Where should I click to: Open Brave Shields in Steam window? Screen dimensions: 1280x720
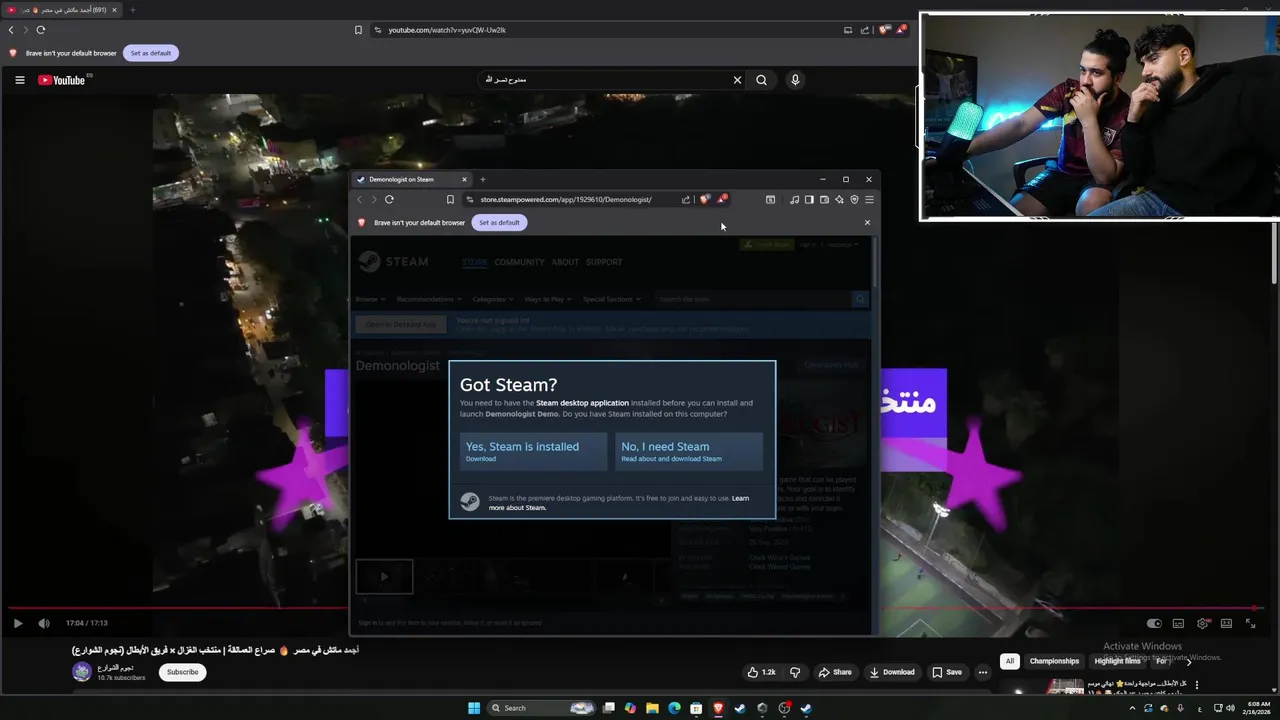pos(705,199)
